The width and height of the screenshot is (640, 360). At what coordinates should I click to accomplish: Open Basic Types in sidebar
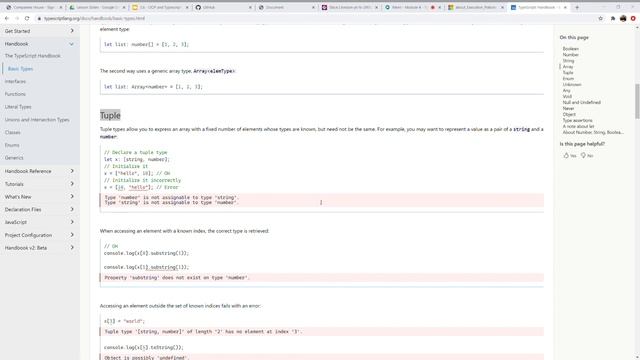[x=20, y=69]
